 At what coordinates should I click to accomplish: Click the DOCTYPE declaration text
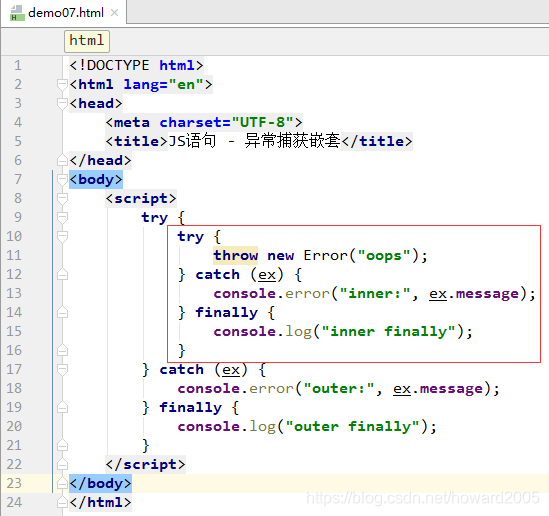[x=136, y=65]
